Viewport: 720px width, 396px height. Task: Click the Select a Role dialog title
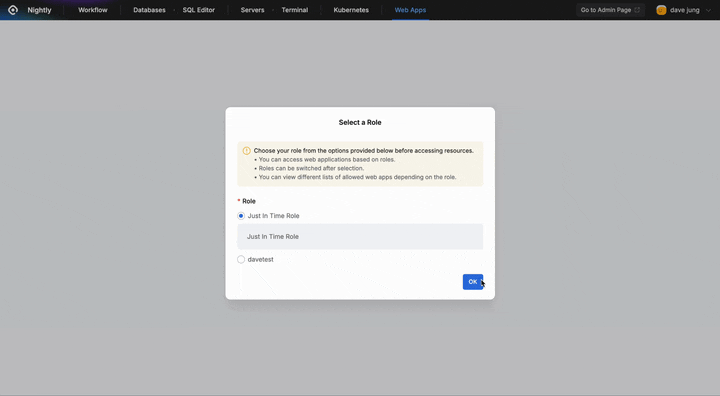point(360,122)
